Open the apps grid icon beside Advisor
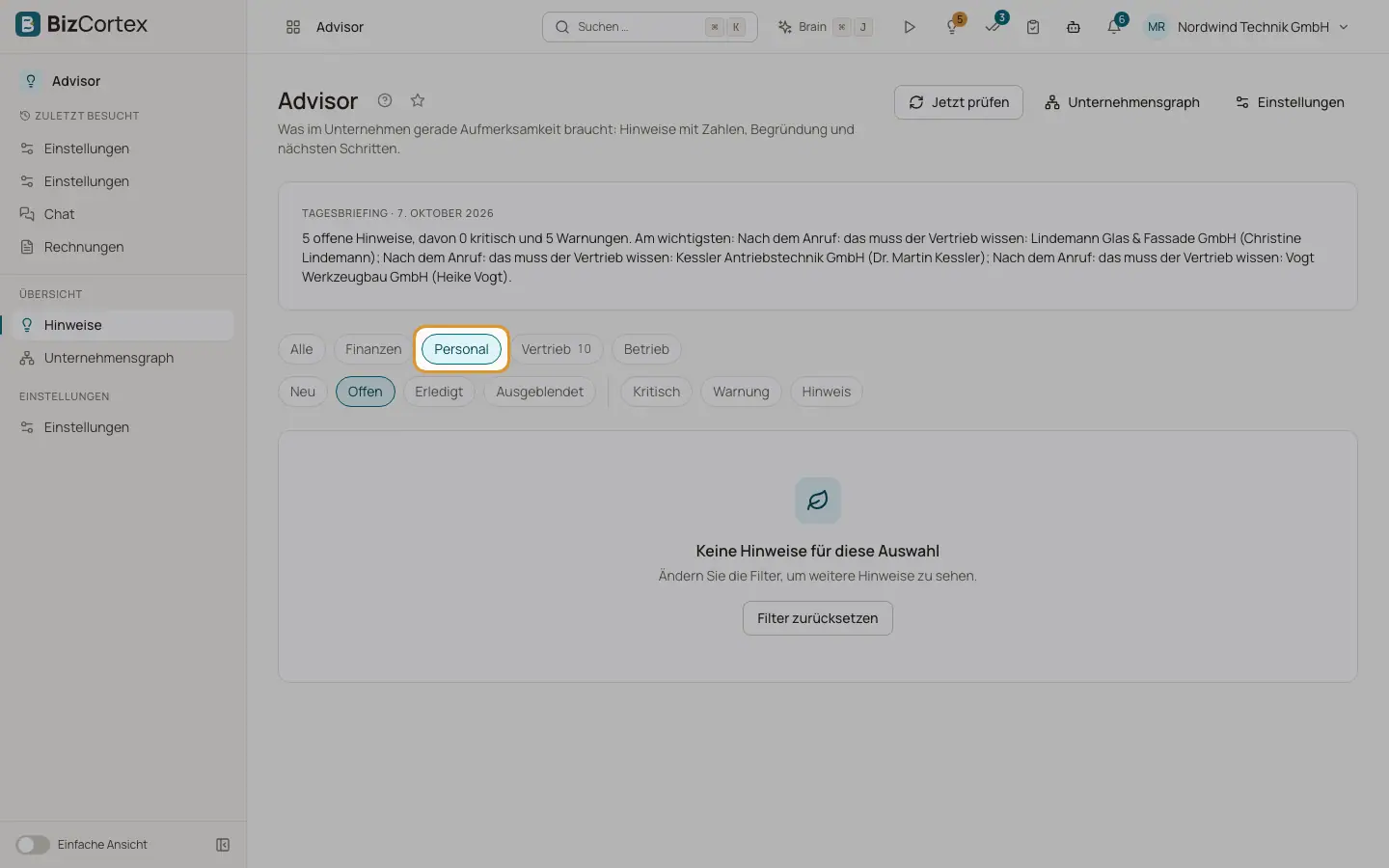Image resolution: width=1389 pixels, height=868 pixels. click(x=293, y=27)
